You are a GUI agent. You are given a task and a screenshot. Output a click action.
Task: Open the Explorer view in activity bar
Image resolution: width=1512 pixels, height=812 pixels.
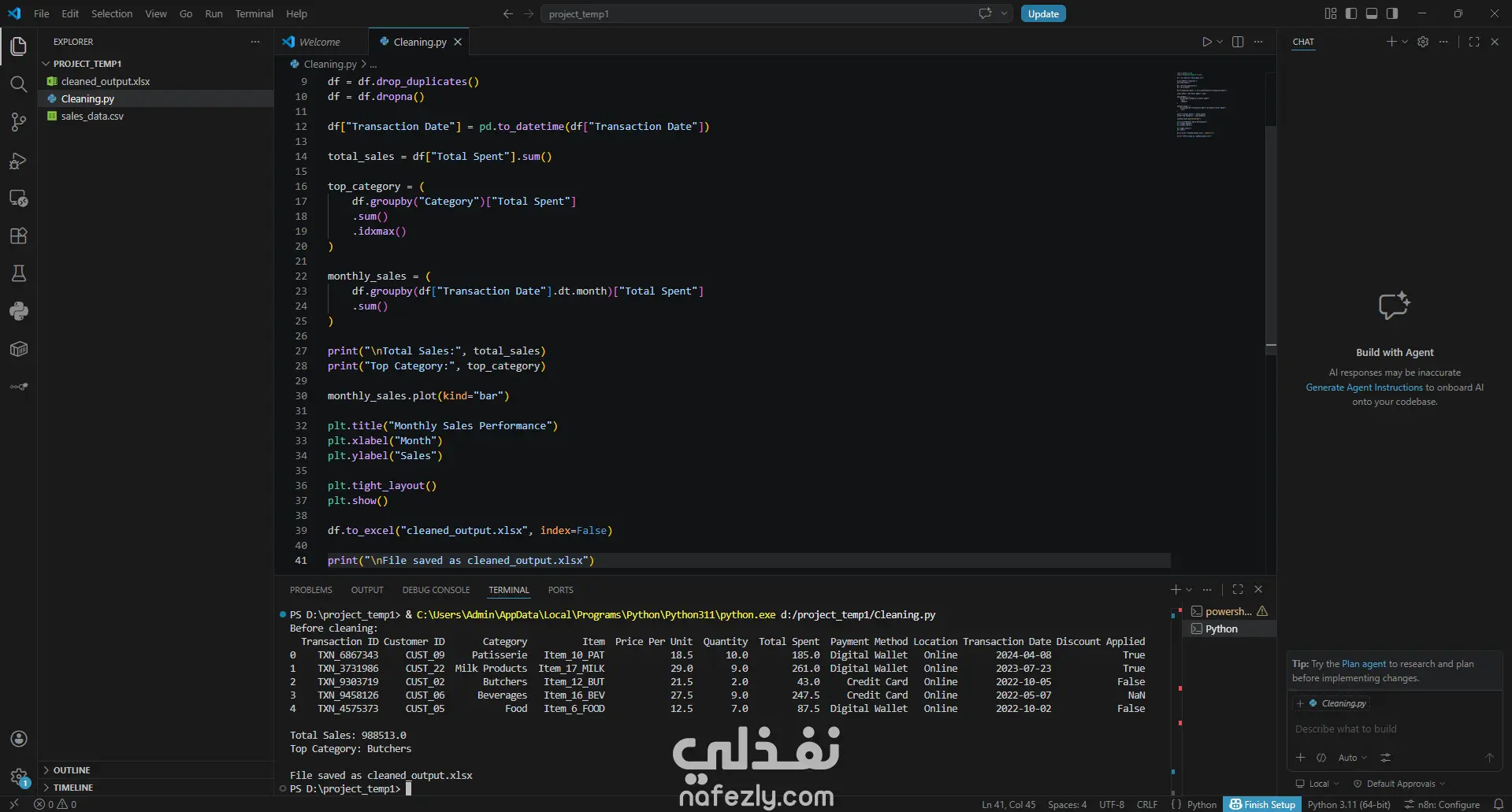click(19, 46)
